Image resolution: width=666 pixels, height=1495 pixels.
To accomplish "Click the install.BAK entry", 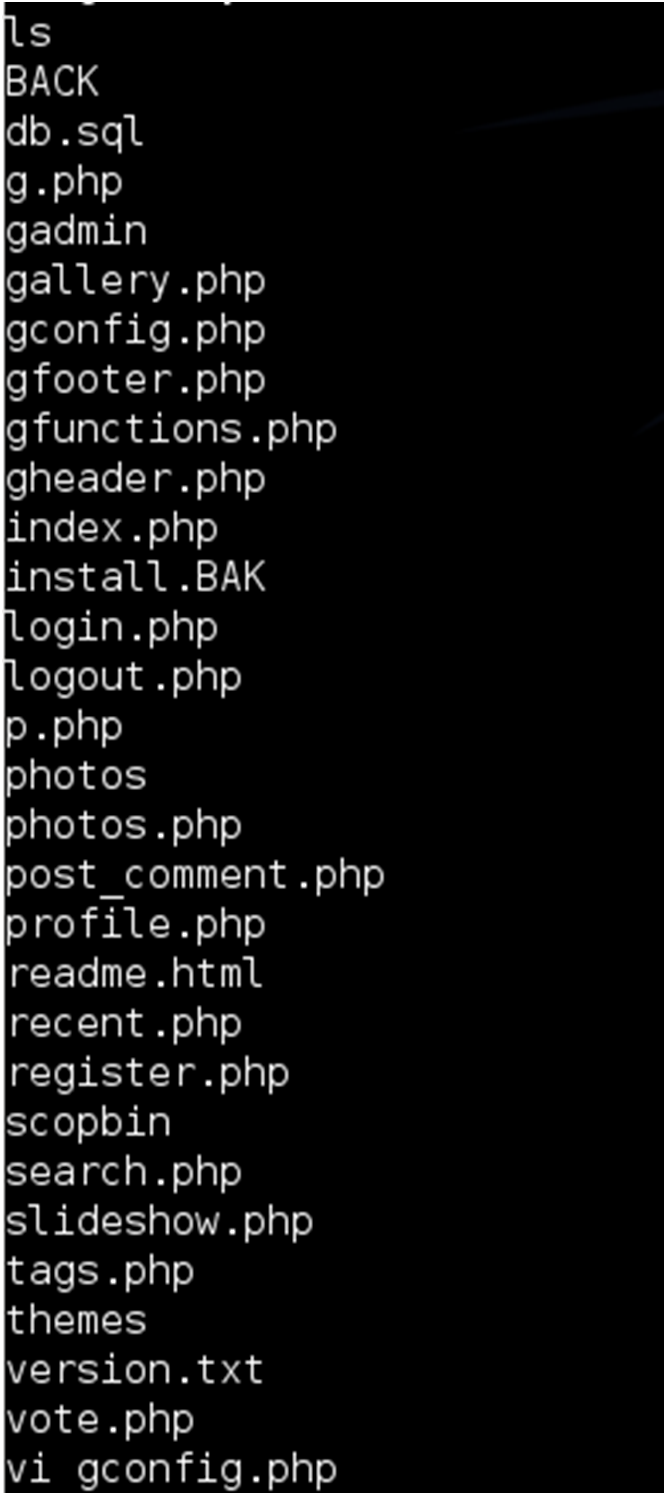I will 135,578.
